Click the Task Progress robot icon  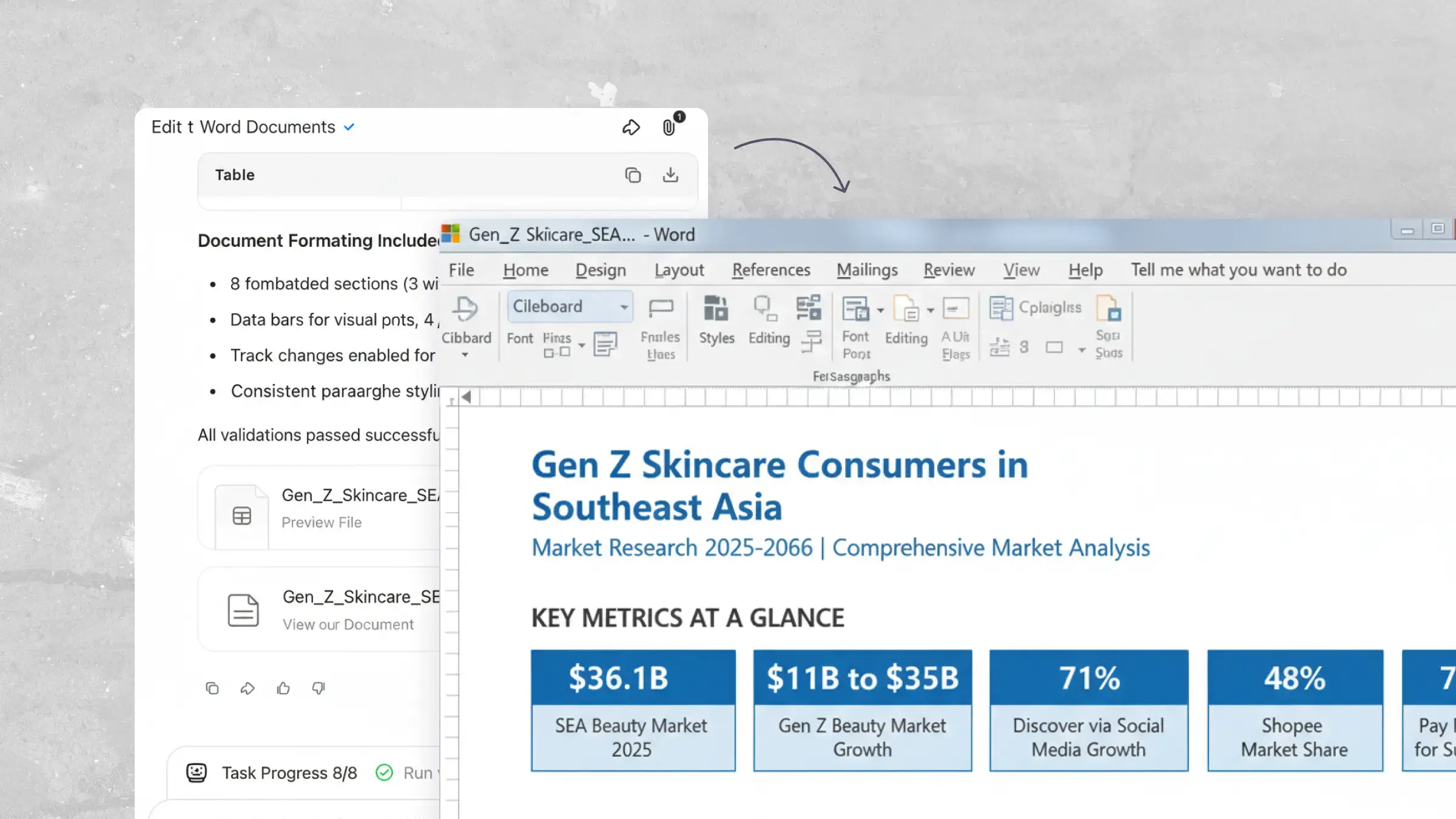tap(197, 773)
